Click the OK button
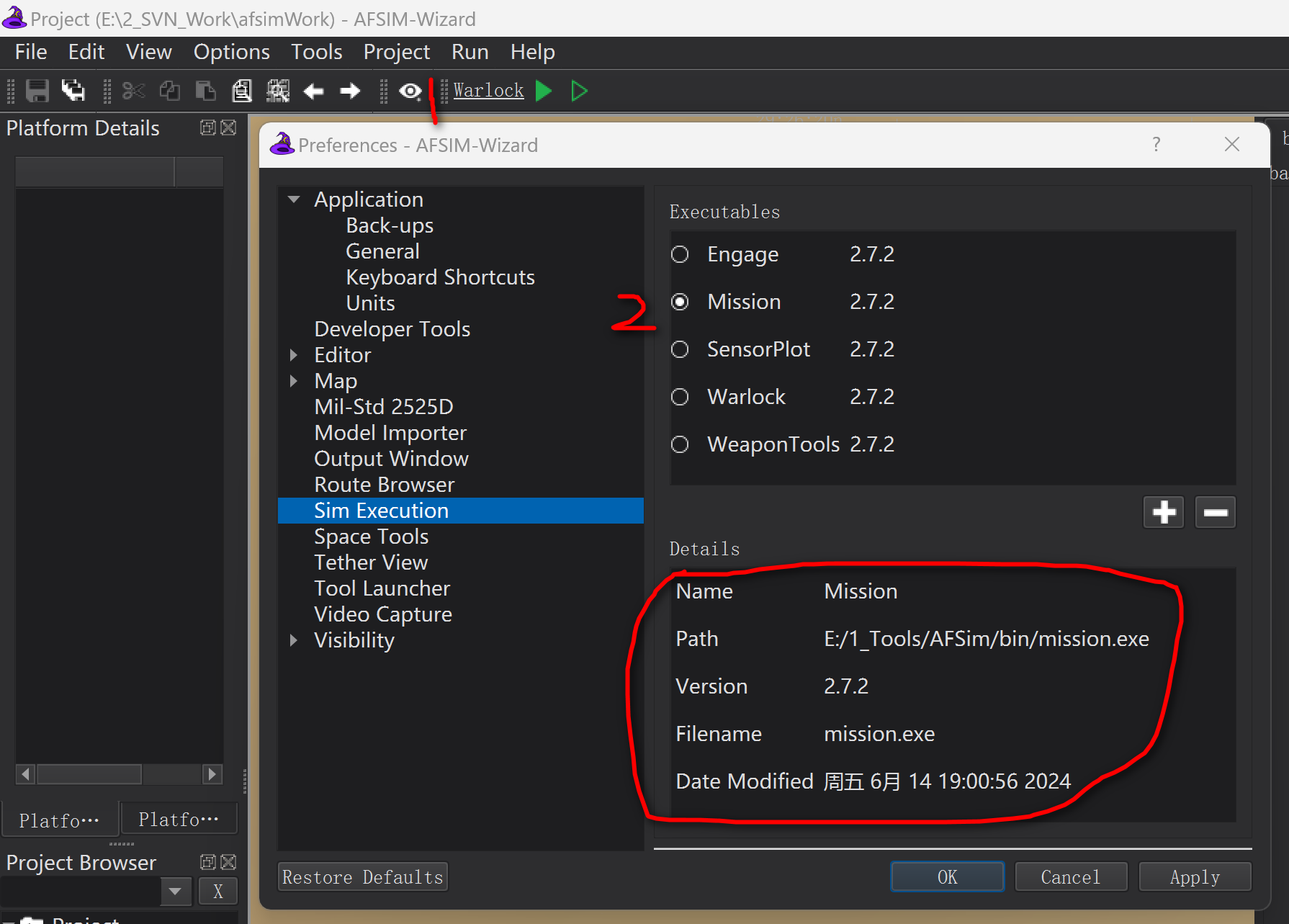This screenshot has height=924, width=1289. click(x=948, y=877)
